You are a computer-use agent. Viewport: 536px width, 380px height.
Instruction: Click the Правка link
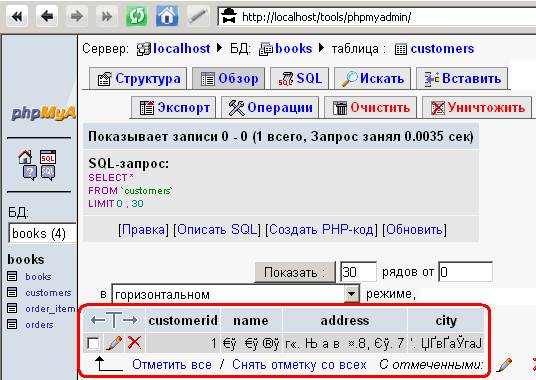143,229
